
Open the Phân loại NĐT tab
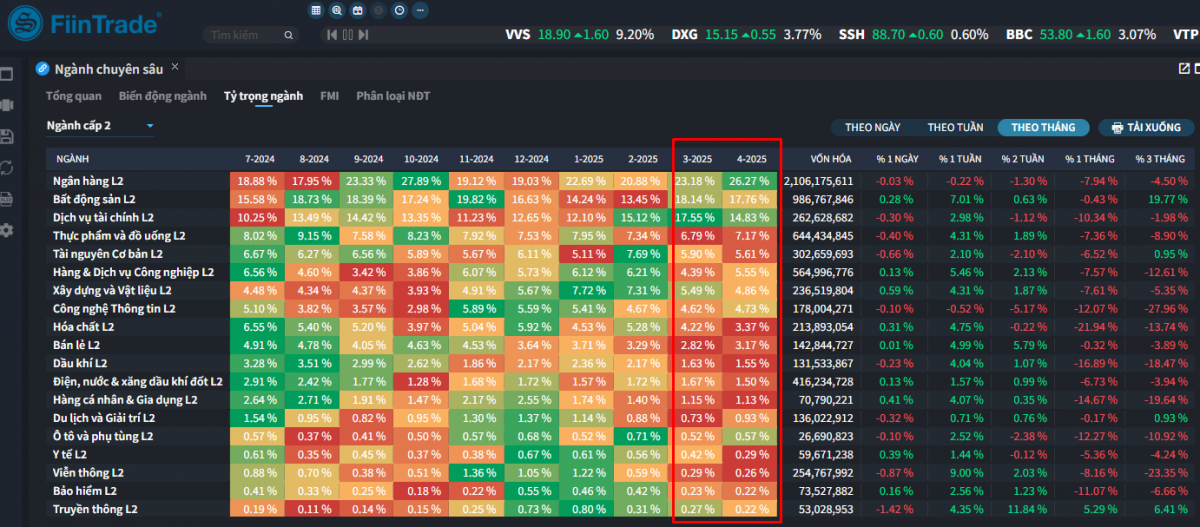[x=393, y=96]
